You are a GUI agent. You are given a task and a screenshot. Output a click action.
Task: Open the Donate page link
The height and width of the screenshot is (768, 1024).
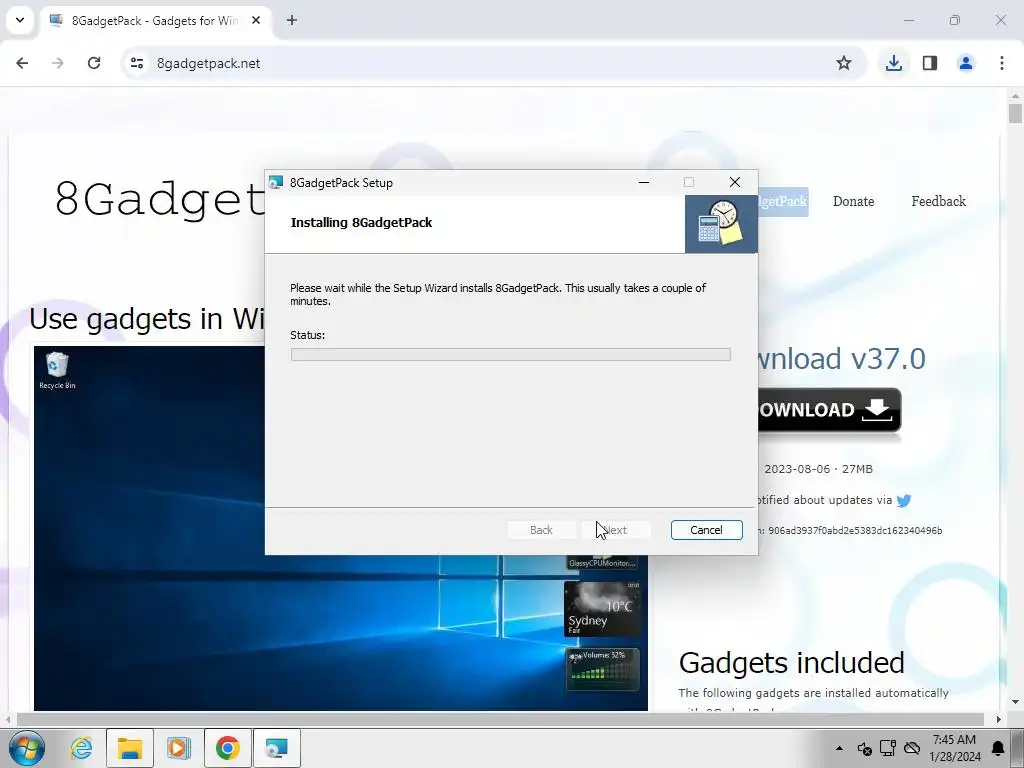coord(854,201)
